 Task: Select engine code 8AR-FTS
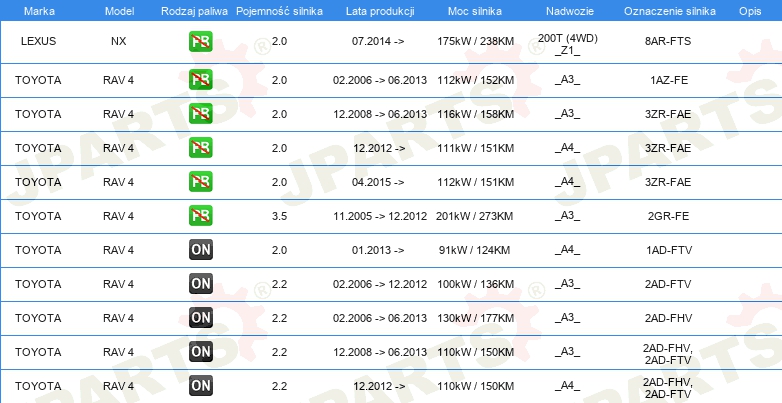[x=668, y=41]
